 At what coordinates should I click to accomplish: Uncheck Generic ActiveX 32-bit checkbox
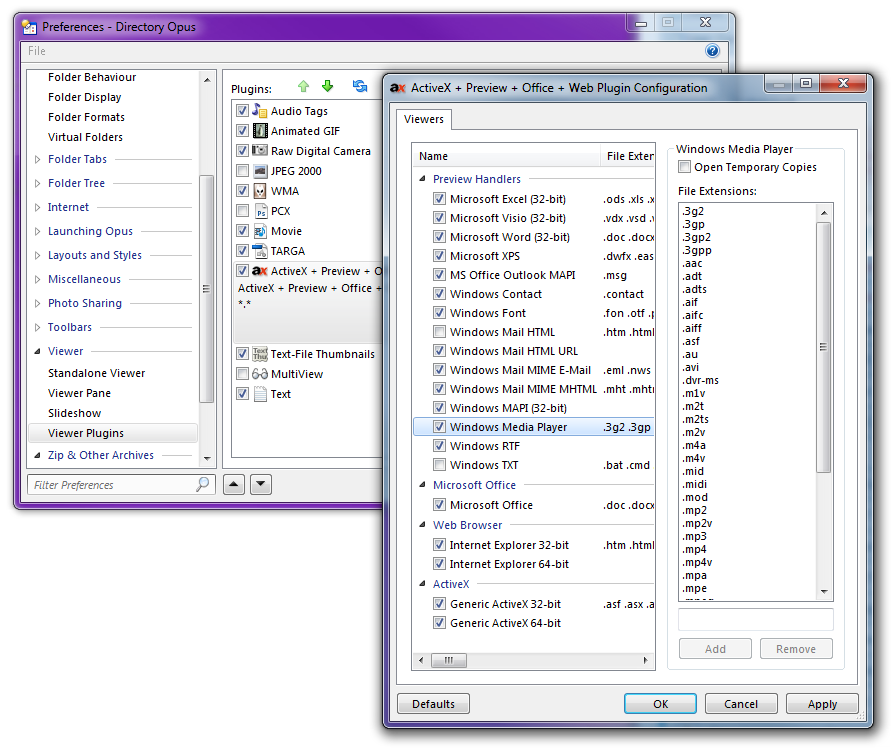click(x=439, y=603)
